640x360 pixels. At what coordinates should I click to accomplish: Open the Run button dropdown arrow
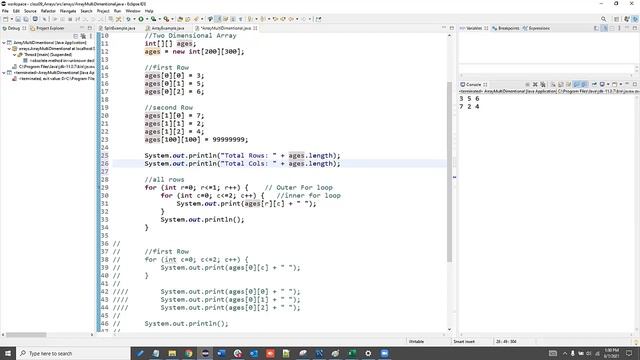tap(147, 19)
